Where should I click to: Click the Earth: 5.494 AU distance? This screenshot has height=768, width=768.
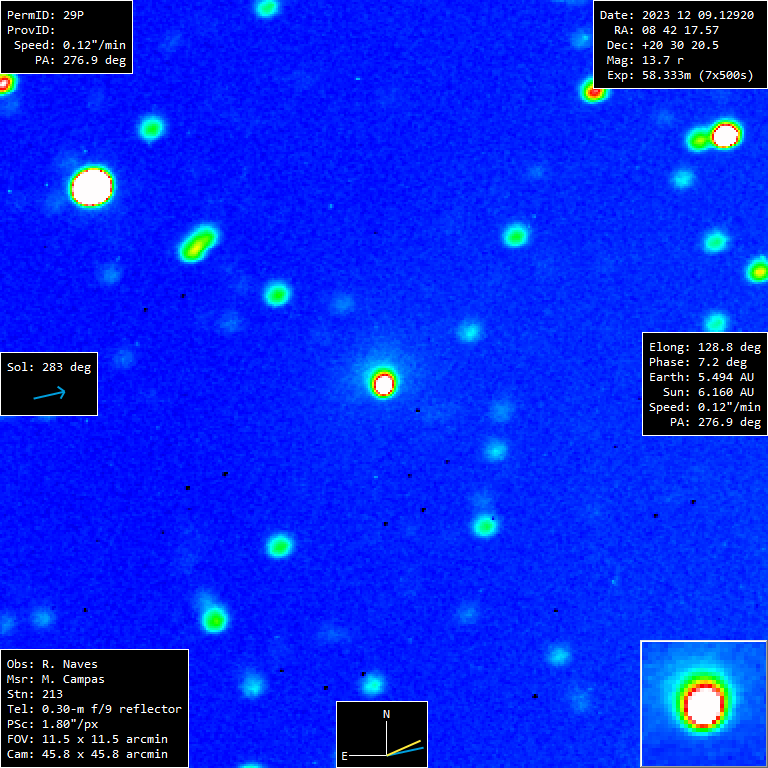click(701, 377)
